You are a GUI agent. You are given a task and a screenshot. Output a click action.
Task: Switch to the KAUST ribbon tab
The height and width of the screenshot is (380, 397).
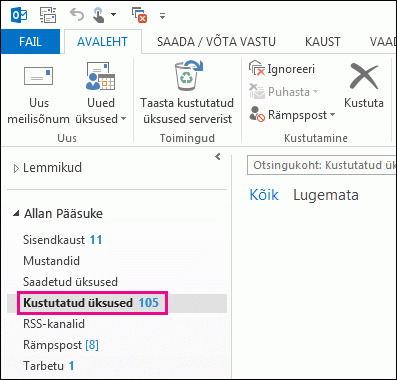(323, 42)
